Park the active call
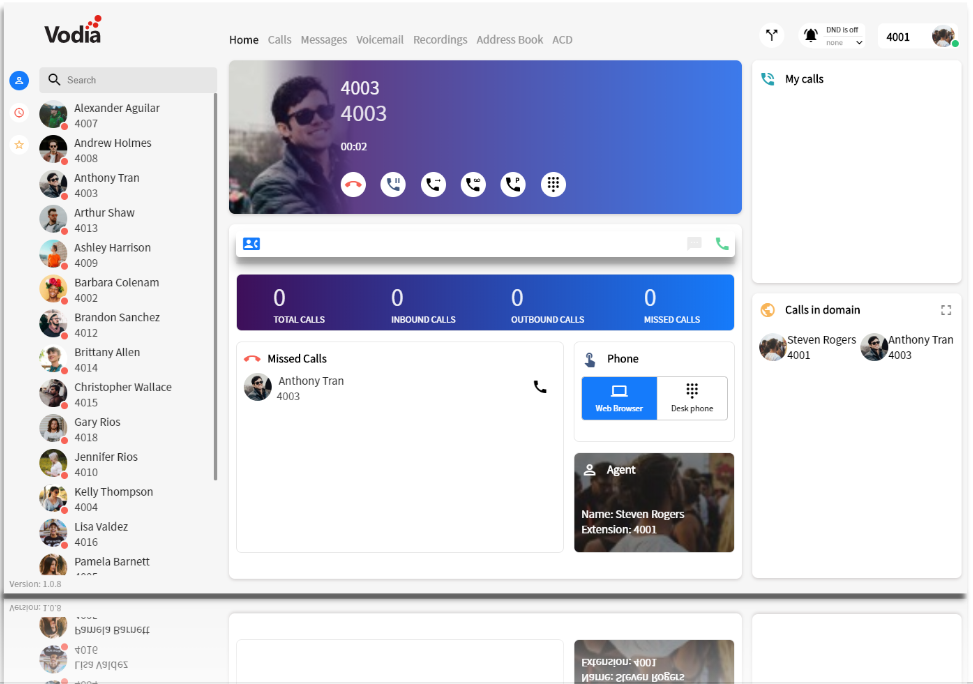The height and width of the screenshot is (684, 973). [513, 184]
